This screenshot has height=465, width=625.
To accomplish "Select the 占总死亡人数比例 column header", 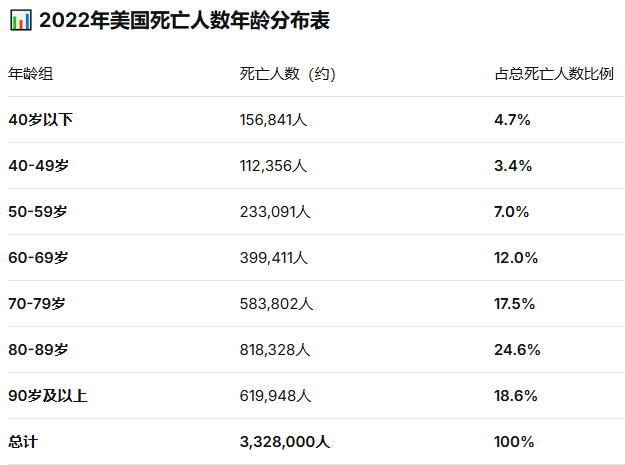I will [553, 74].
